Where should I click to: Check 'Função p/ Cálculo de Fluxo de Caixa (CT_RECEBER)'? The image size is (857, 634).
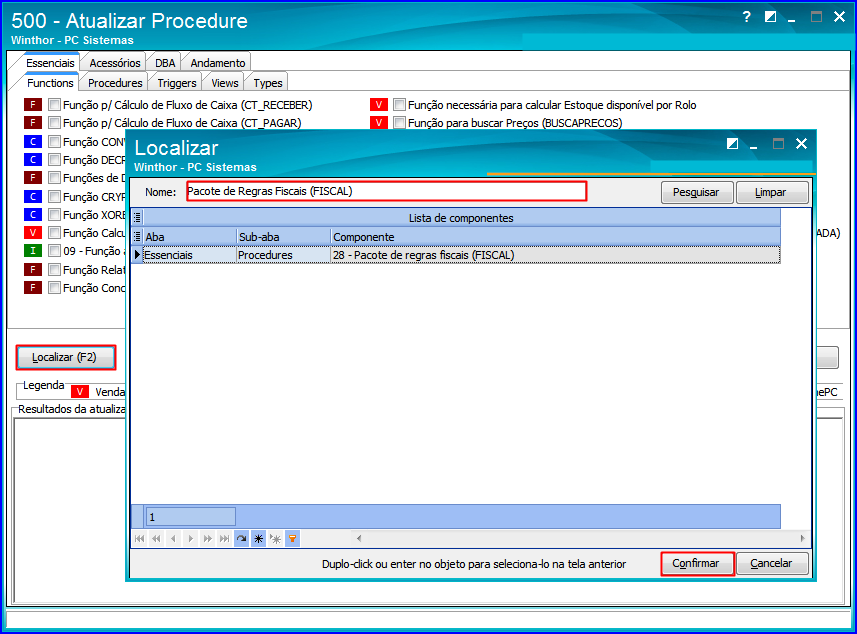(54, 104)
